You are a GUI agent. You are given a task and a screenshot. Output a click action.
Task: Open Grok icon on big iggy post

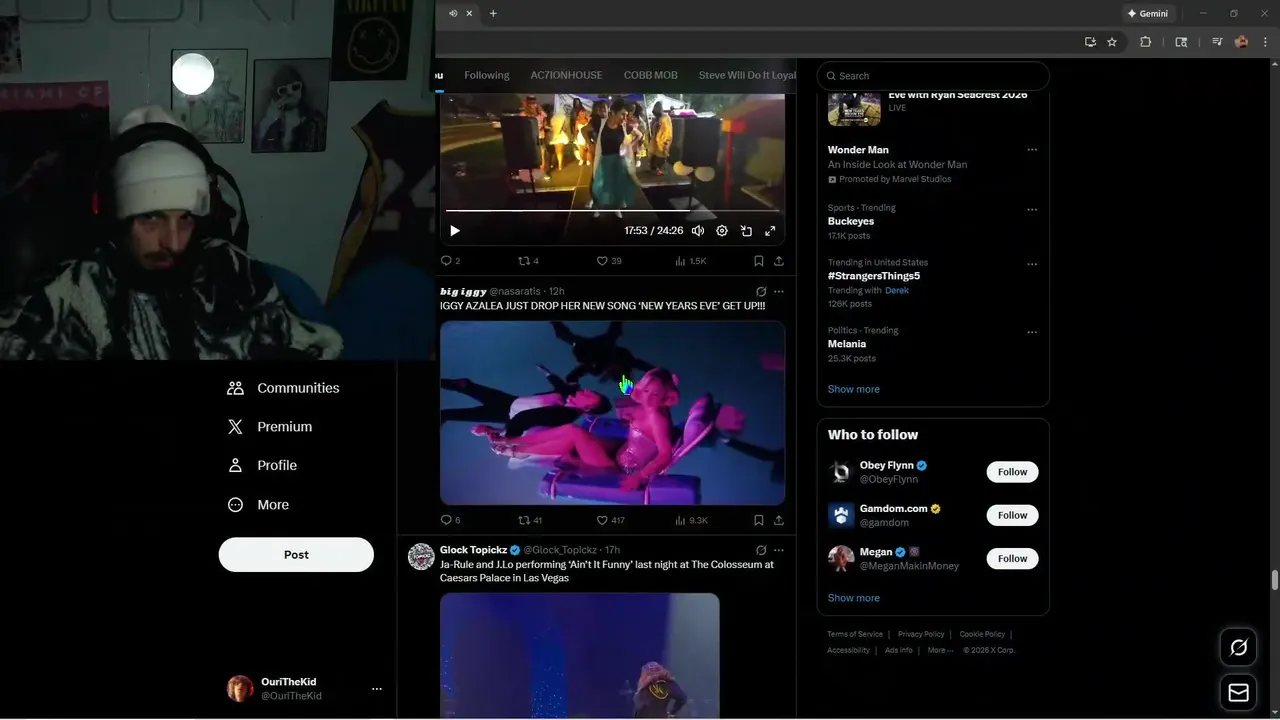(761, 292)
